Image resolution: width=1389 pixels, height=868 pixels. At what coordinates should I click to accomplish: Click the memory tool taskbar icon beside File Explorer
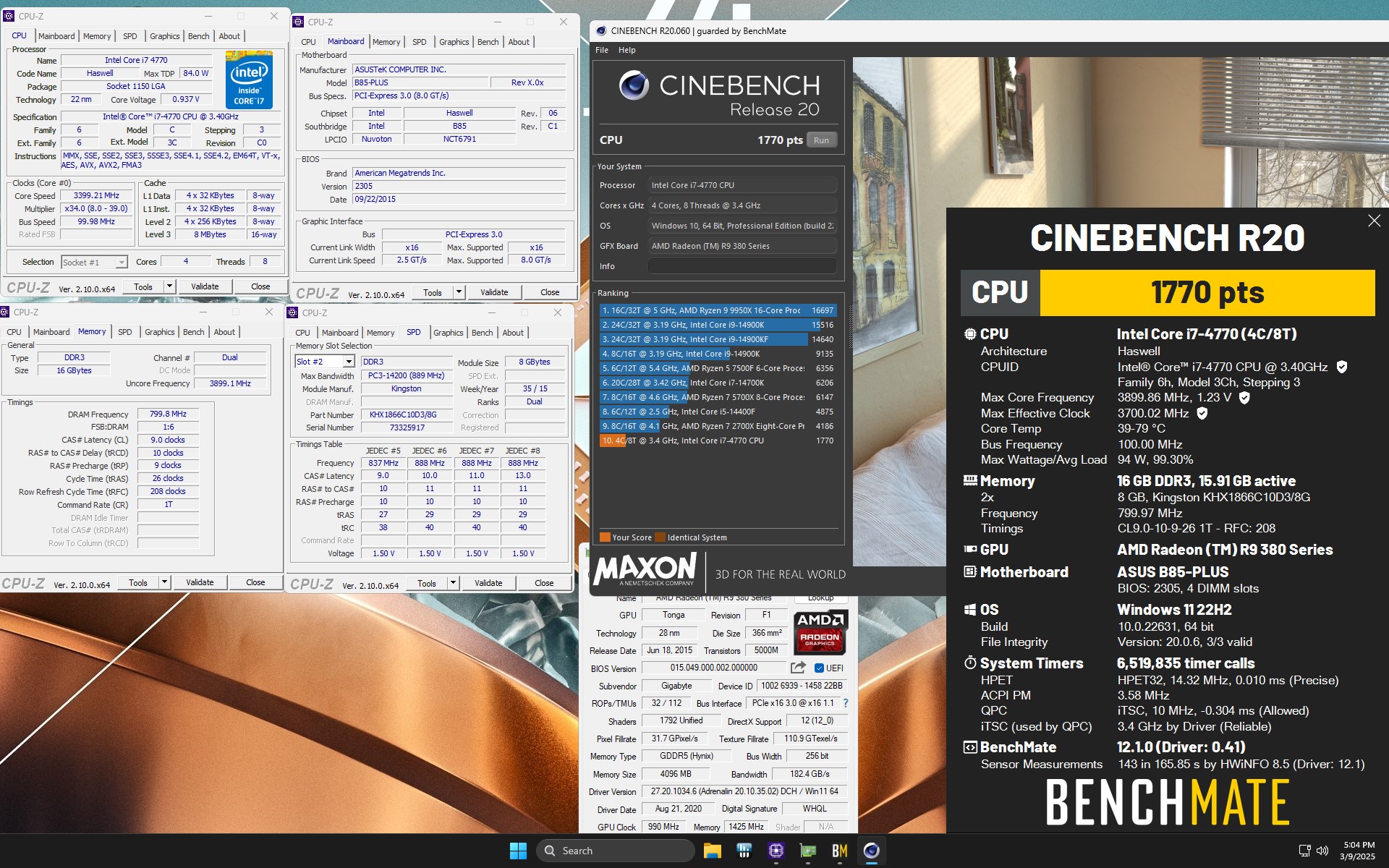pyautogui.click(x=744, y=851)
